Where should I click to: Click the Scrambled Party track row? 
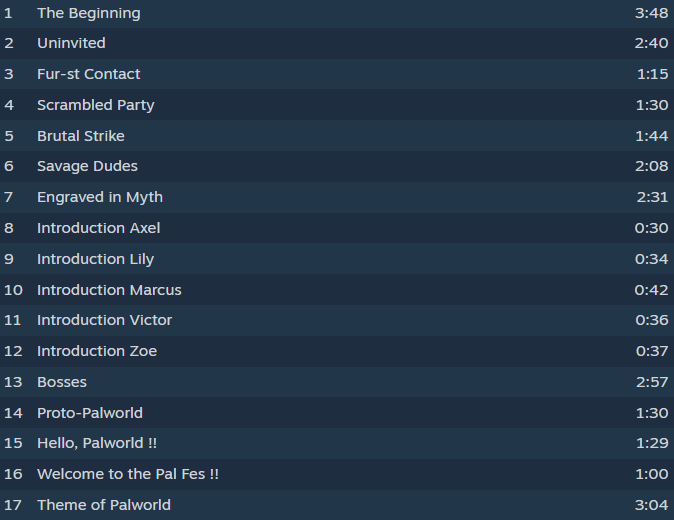[337, 105]
